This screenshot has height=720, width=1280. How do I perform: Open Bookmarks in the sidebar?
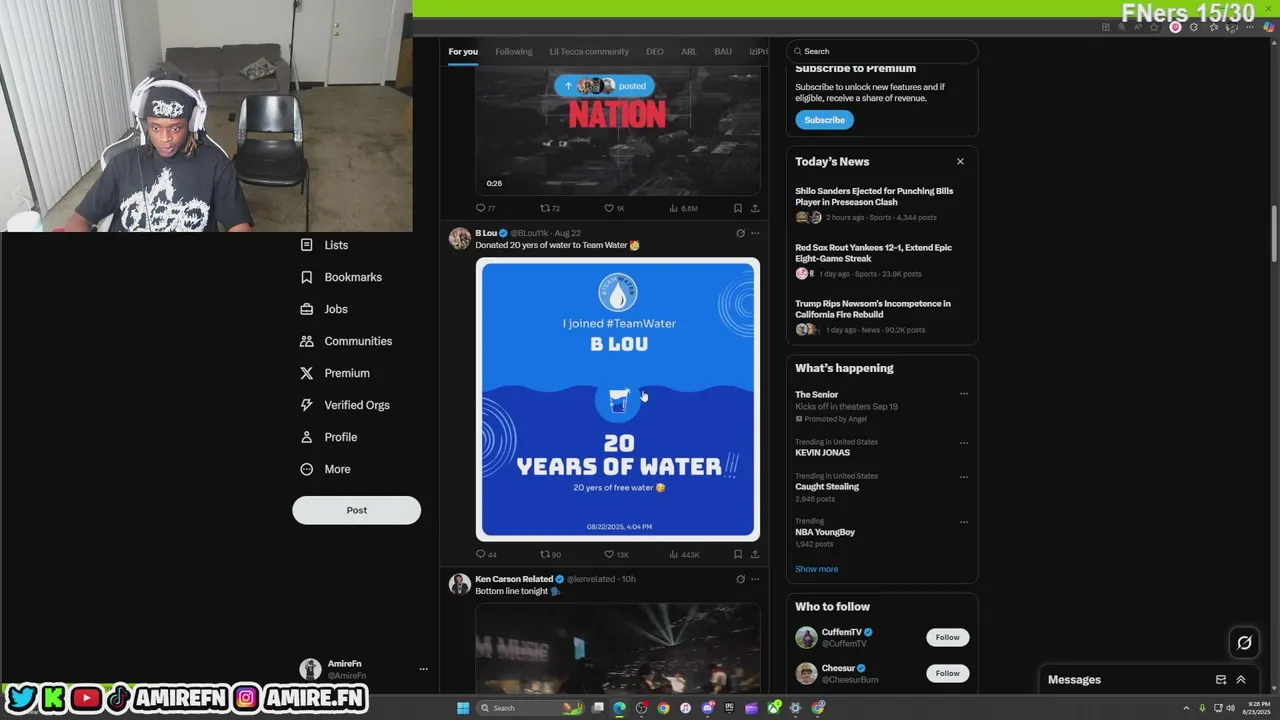[x=341, y=277]
